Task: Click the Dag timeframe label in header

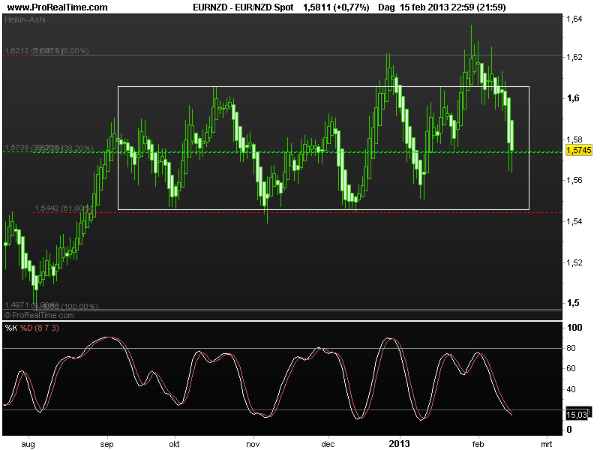Action: 386,7
